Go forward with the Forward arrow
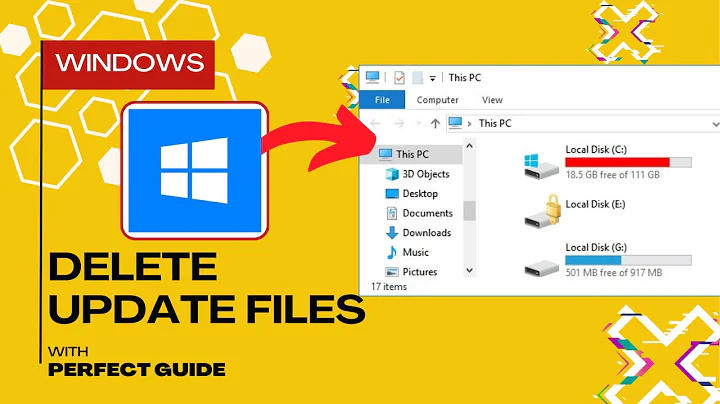 pyautogui.click(x=399, y=123)
